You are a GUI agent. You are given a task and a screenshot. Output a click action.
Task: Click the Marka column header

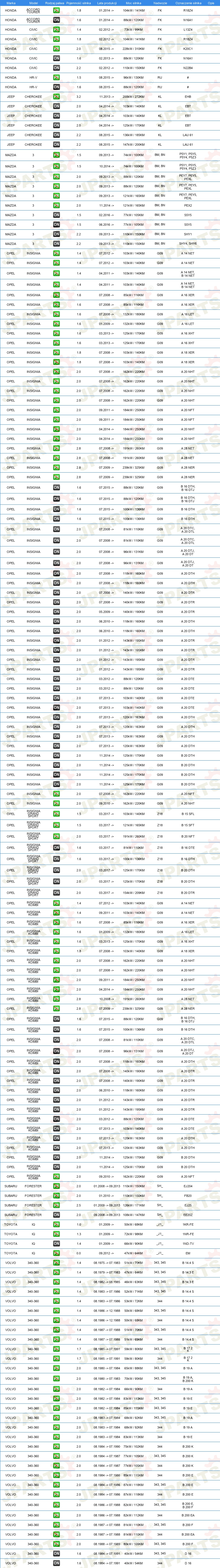11,3
